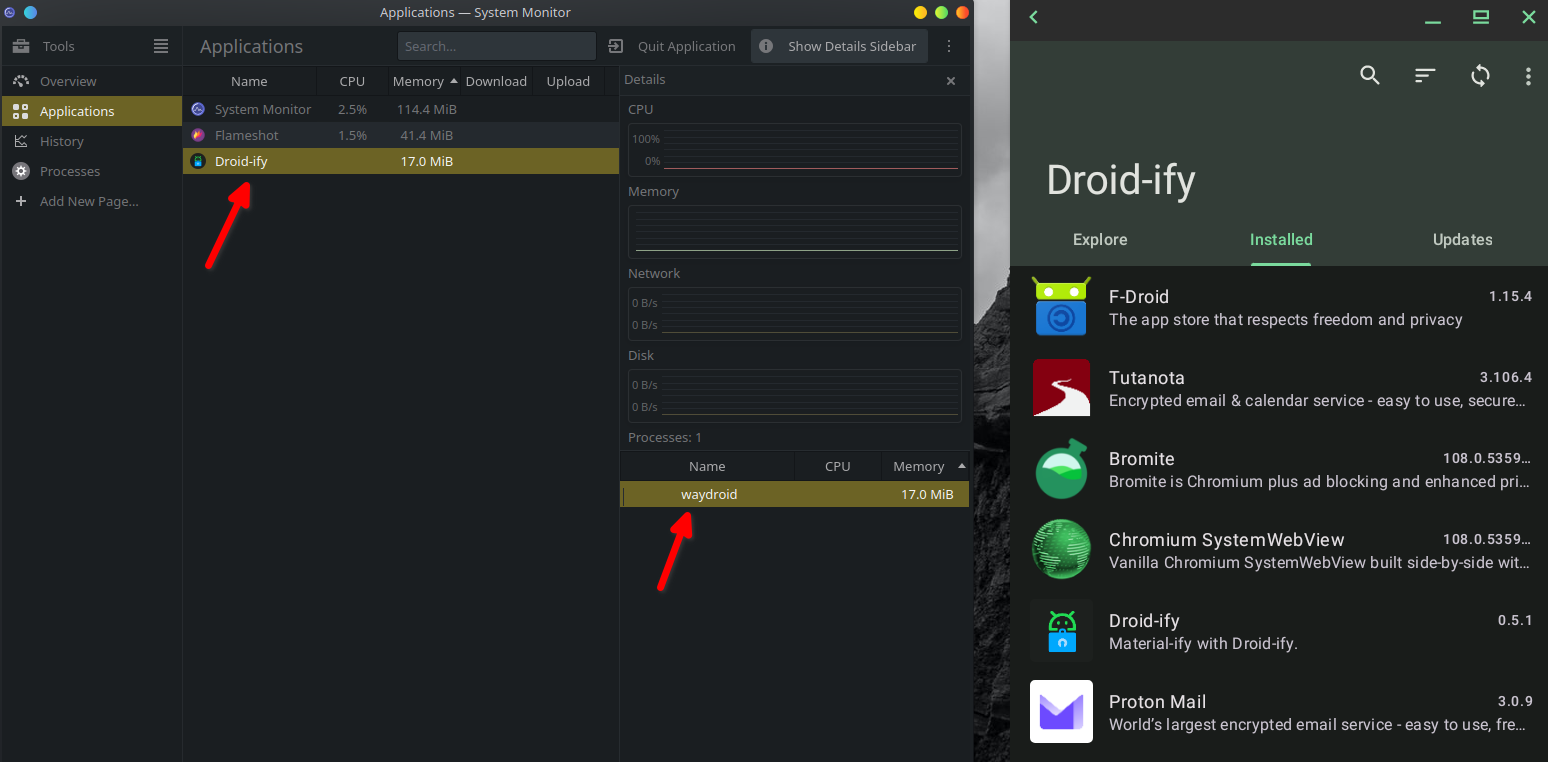Image resolution: width=1548 pixels, height=762 pixels.
Task: Click the back arrow in Droid-ify window
Action: 1034,17
